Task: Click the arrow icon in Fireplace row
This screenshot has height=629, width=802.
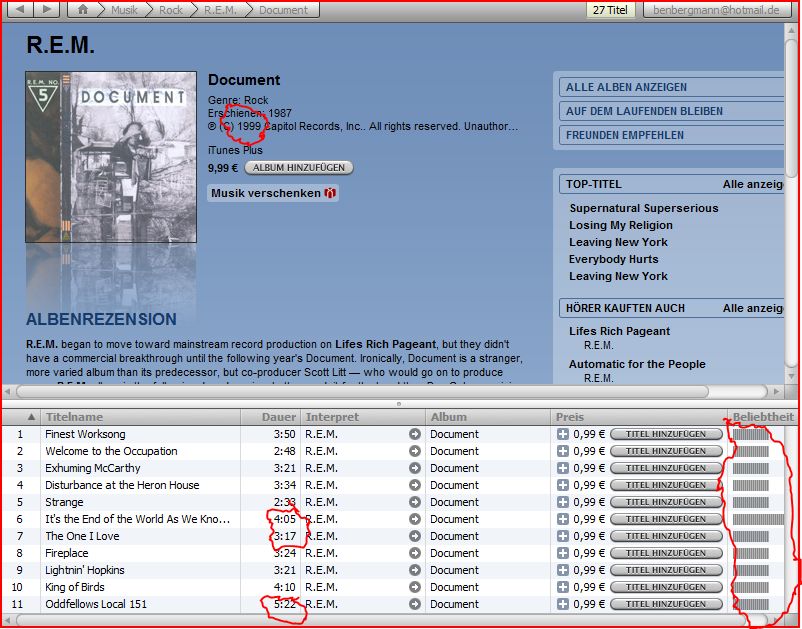Action: click(x=415, y=553)
